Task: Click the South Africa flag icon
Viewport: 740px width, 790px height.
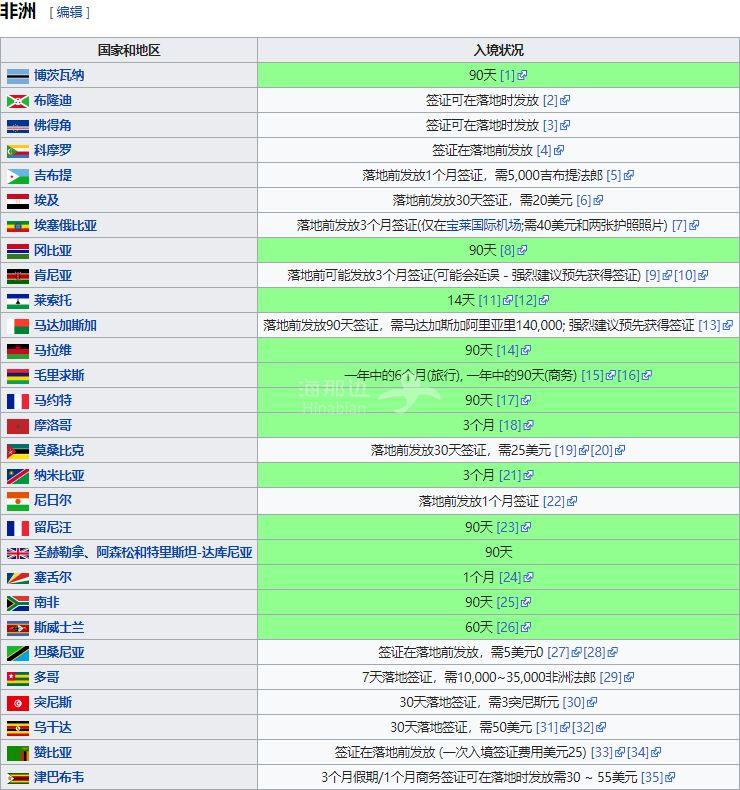Action: pyautogui.click(x=17, y=603)
